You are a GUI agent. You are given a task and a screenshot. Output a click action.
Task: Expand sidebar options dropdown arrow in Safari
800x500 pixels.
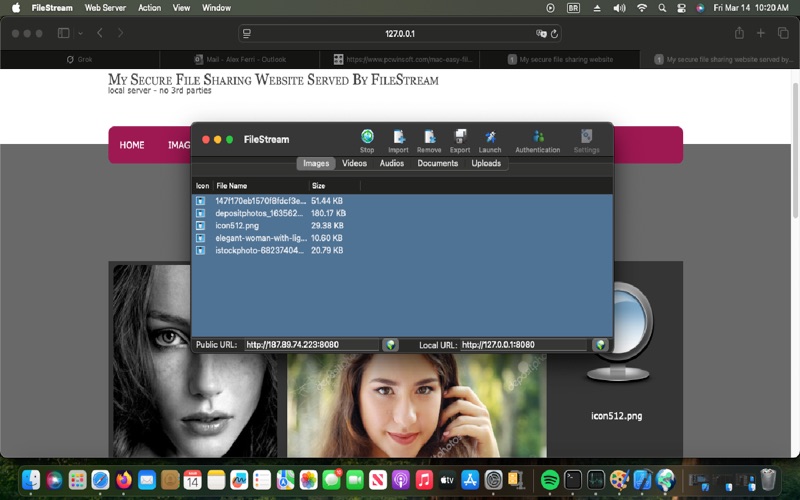coord(80,33)
